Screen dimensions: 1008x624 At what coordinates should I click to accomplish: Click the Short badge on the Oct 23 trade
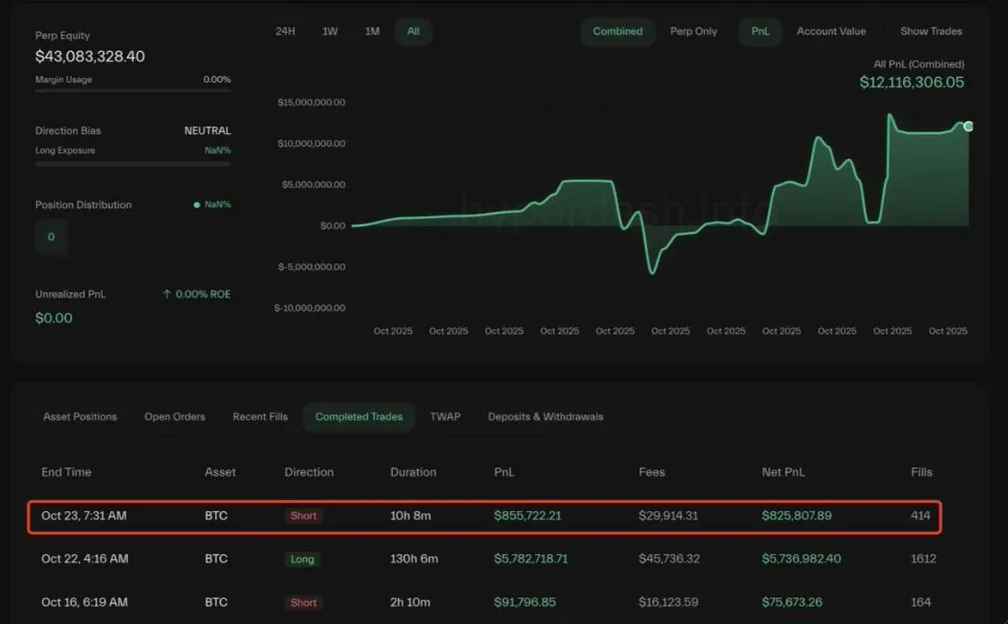[302, 515]
